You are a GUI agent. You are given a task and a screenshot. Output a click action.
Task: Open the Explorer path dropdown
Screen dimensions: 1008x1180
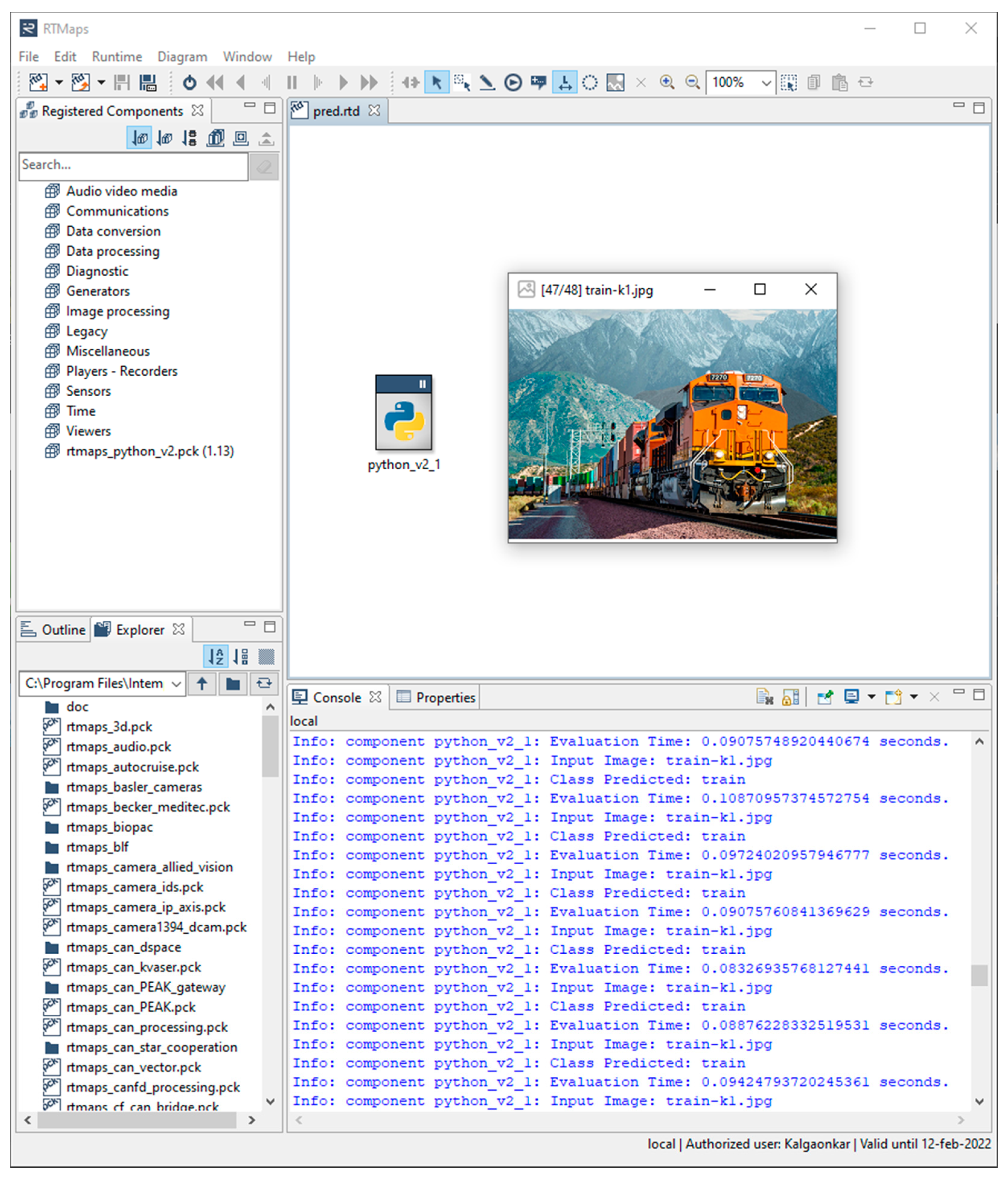tap(176, 684)
